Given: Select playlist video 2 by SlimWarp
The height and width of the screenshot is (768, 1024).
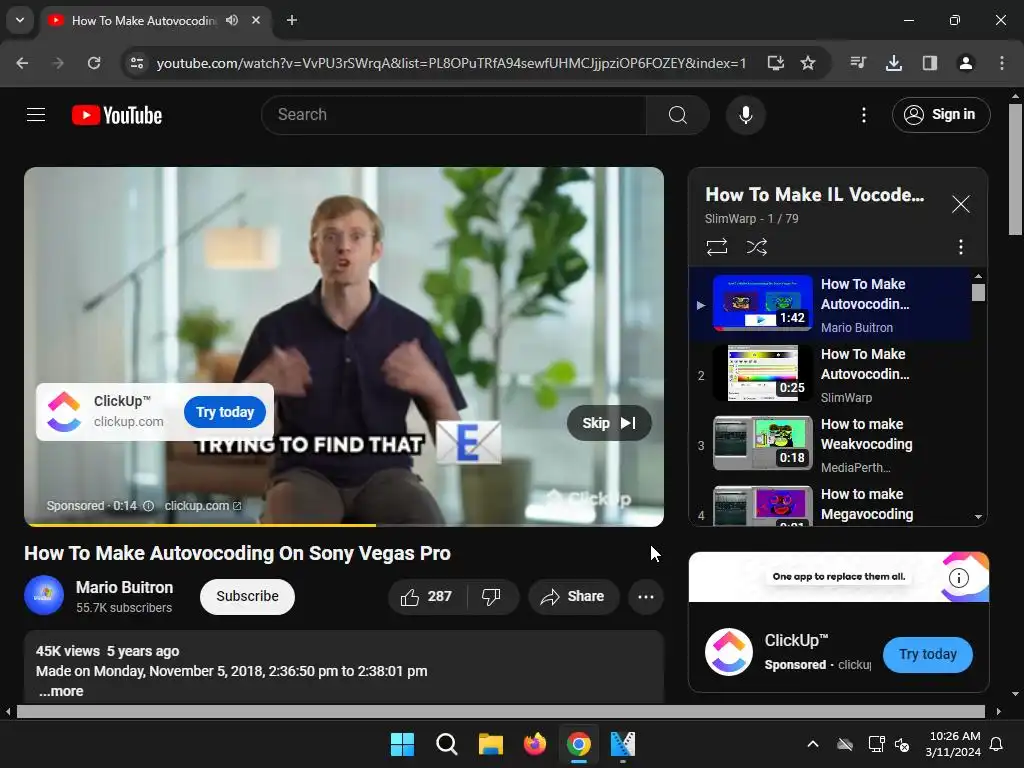Looking at the screenshot, I should (x=830, y=375).
